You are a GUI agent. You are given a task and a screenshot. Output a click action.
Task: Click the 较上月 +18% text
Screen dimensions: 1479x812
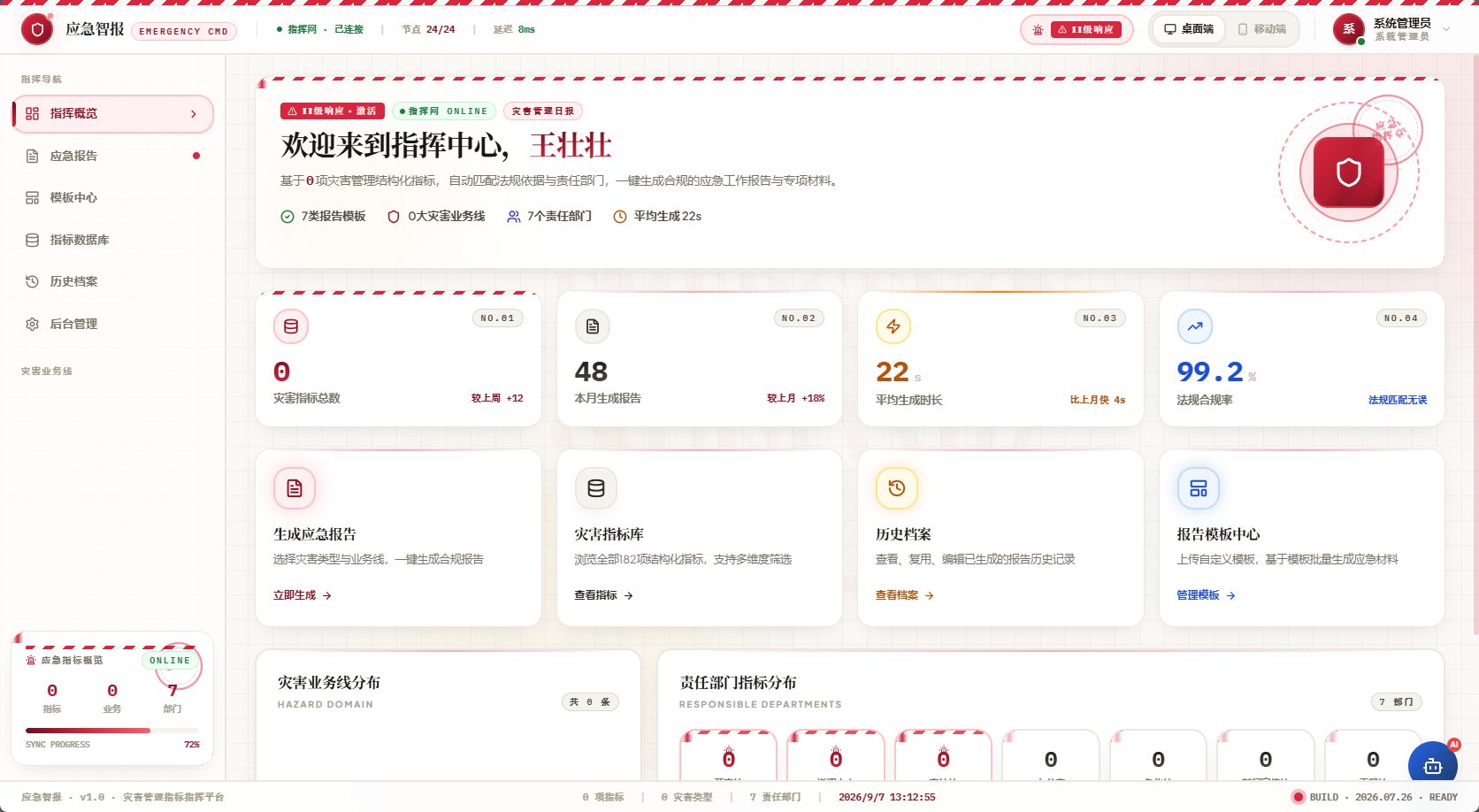point(796,398)
